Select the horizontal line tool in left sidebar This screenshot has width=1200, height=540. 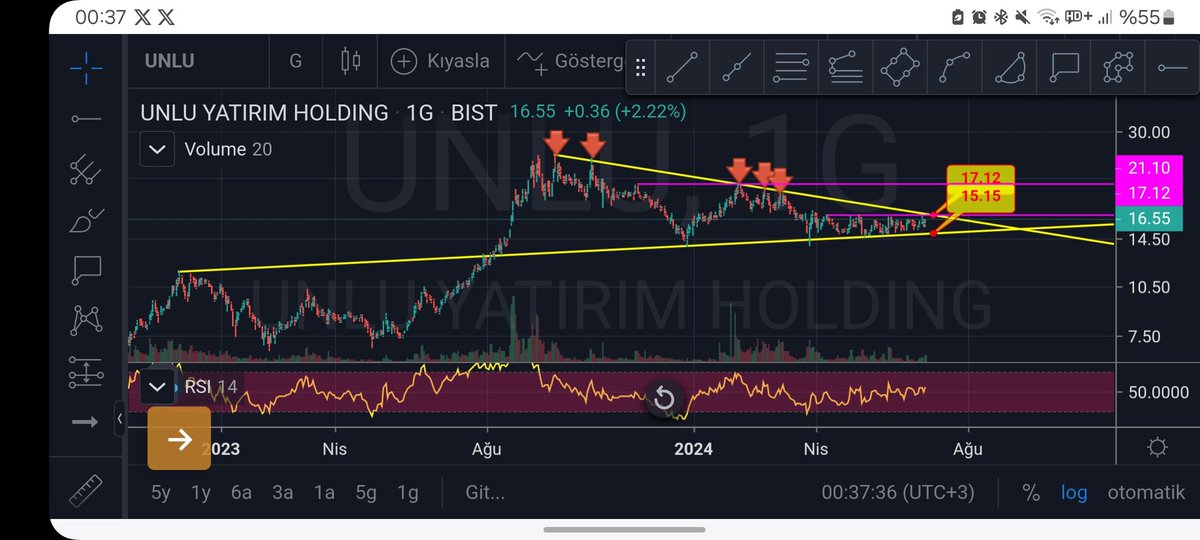point(86,120)
